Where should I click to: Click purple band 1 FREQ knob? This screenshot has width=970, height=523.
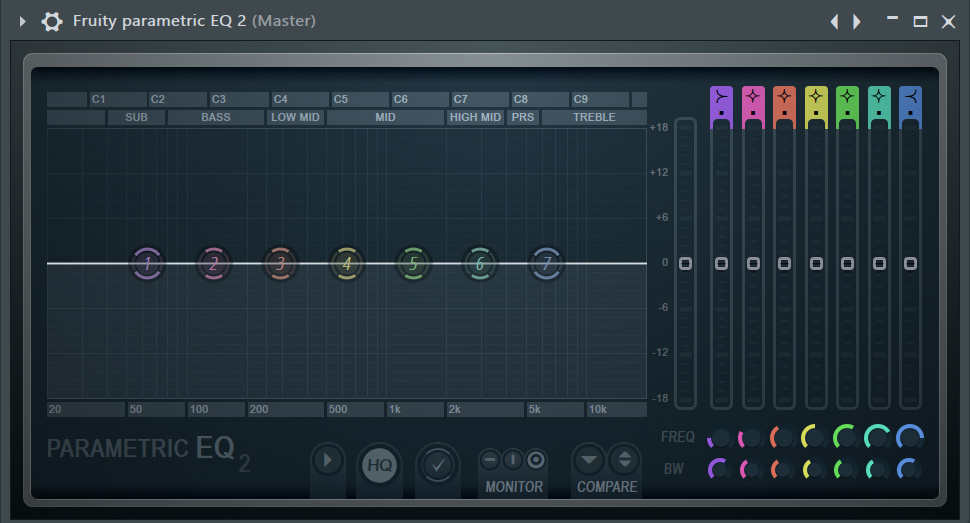720,438
